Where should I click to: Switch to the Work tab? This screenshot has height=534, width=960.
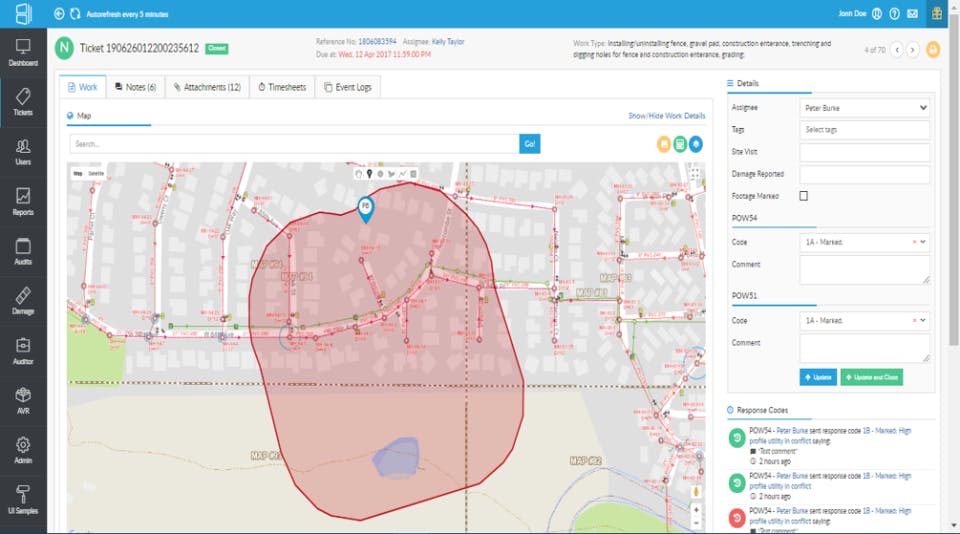coord(83,87)
